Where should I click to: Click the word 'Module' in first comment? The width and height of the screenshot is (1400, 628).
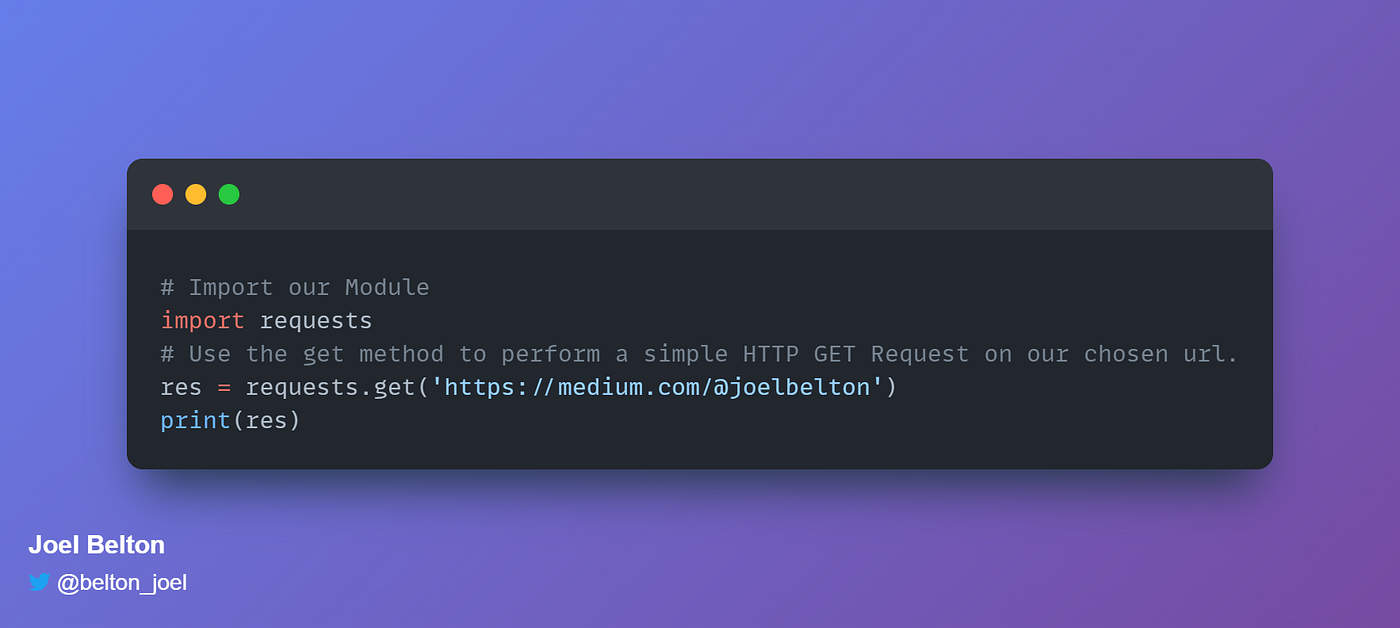pos(387,288)
